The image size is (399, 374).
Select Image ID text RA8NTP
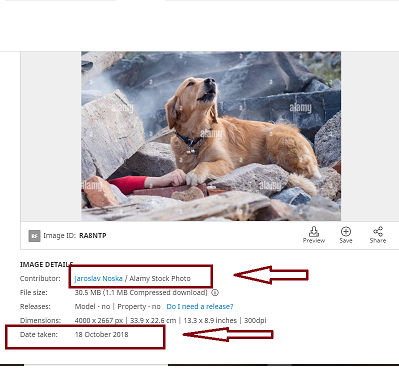pos(93,236)
